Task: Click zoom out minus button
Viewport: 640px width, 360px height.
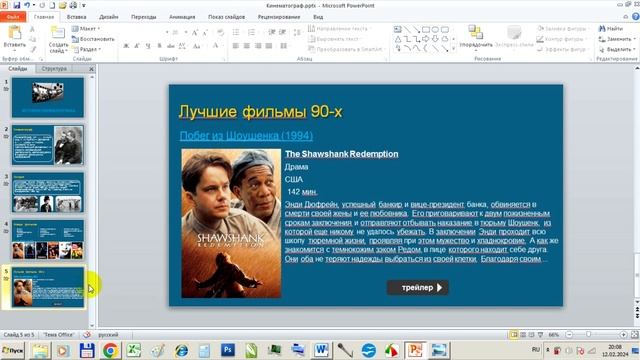Action: [569, 335]
